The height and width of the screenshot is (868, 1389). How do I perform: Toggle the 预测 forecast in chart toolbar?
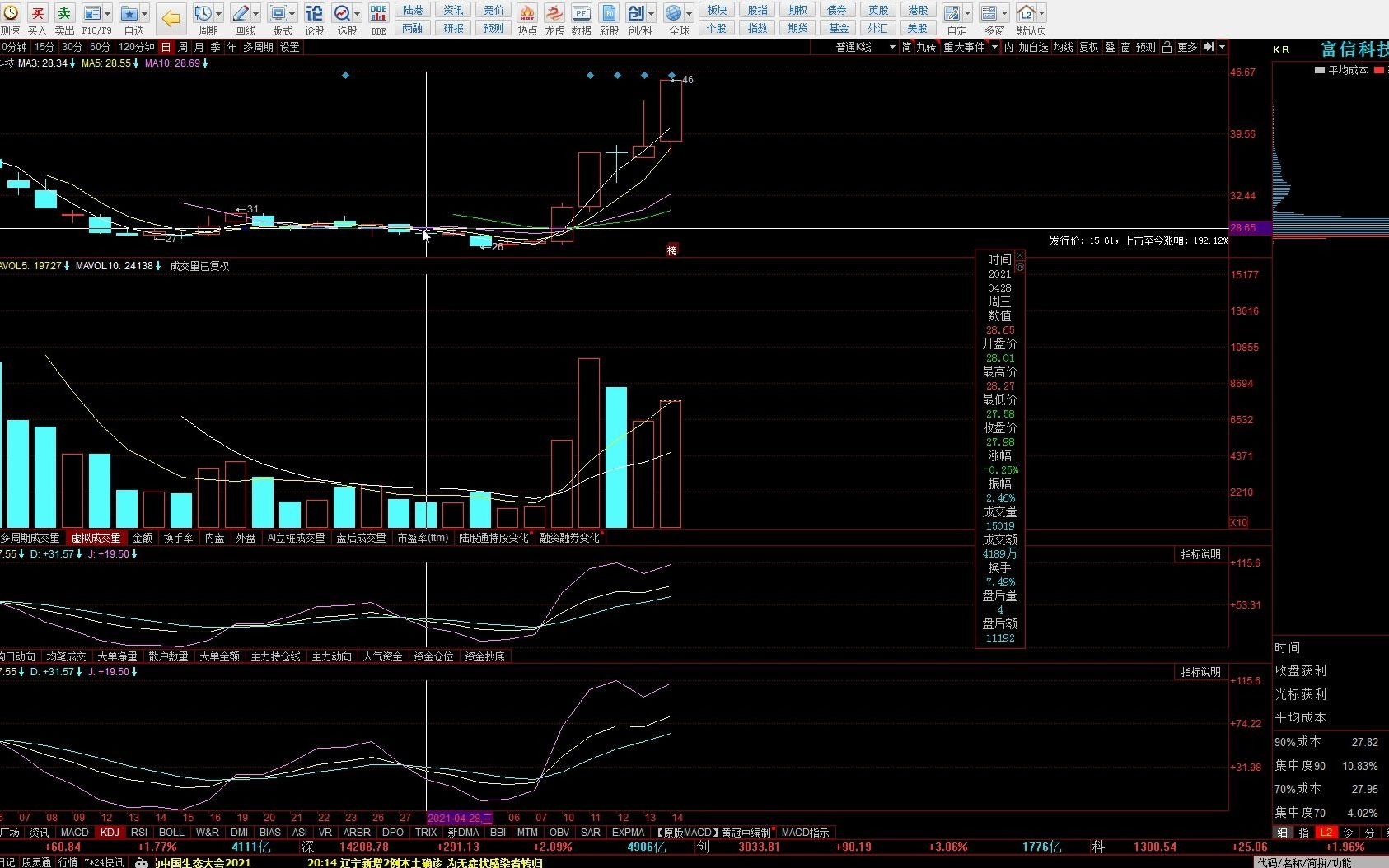tap(1146, 47)
